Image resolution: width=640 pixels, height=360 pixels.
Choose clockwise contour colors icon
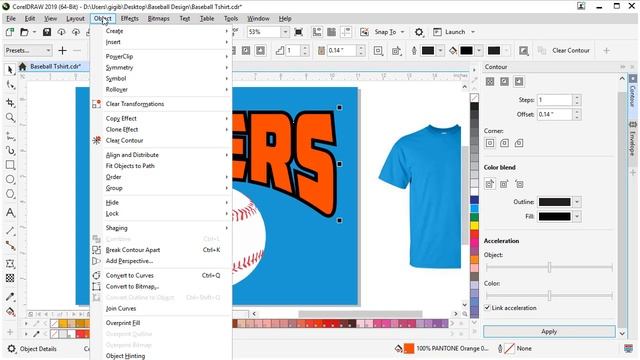(504, 184)
